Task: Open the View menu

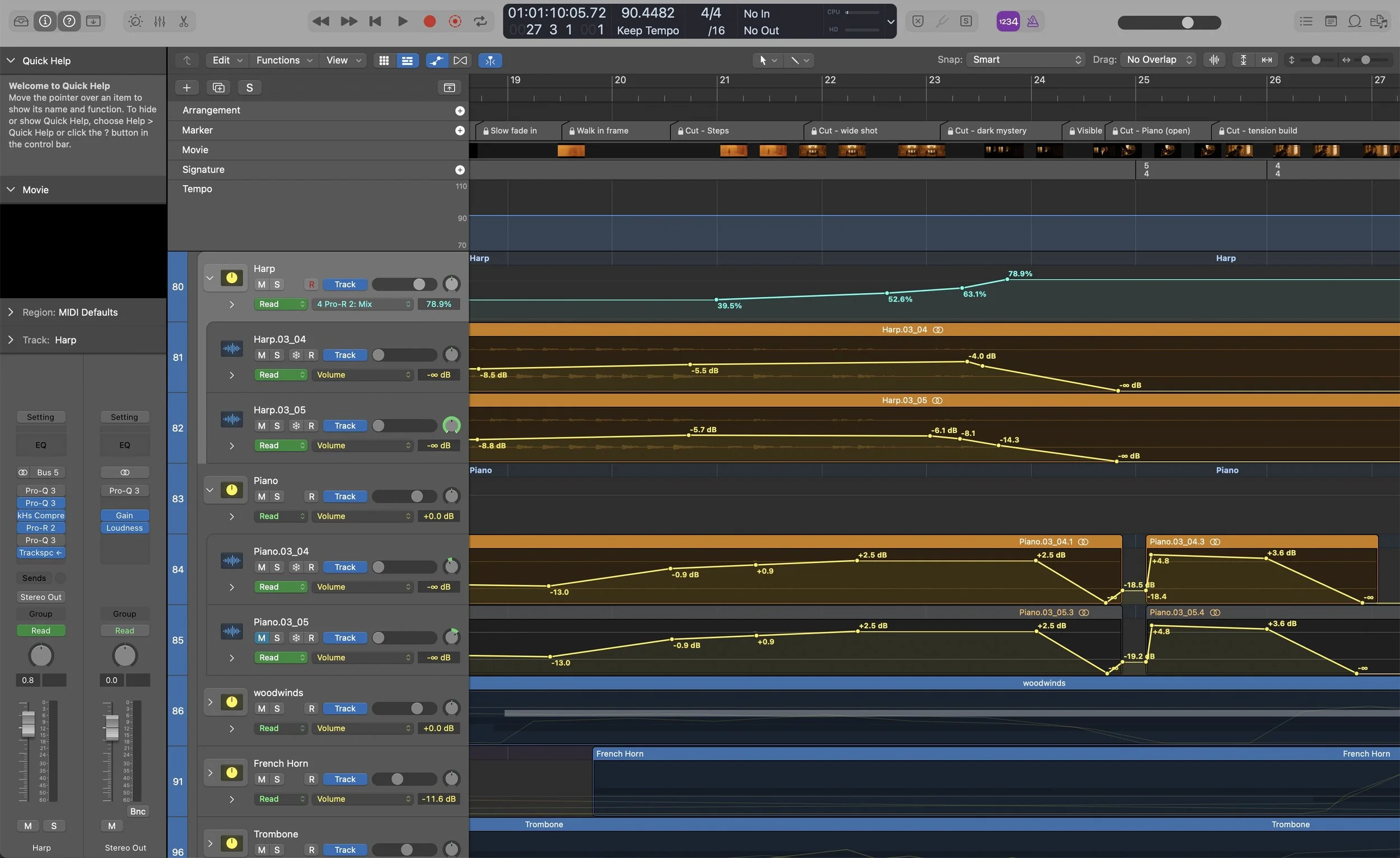Action: tap(343, 60)
